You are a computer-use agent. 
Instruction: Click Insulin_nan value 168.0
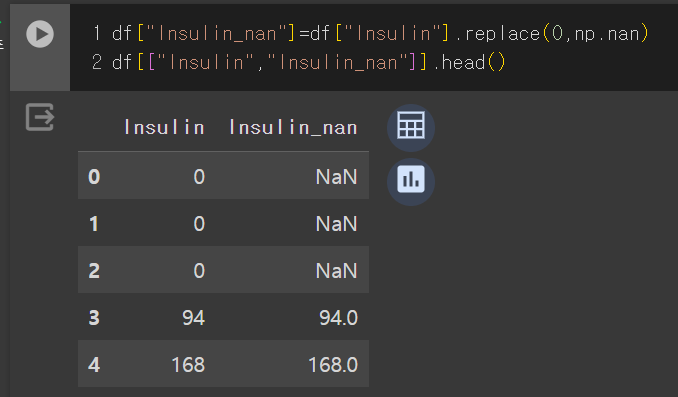333,365
